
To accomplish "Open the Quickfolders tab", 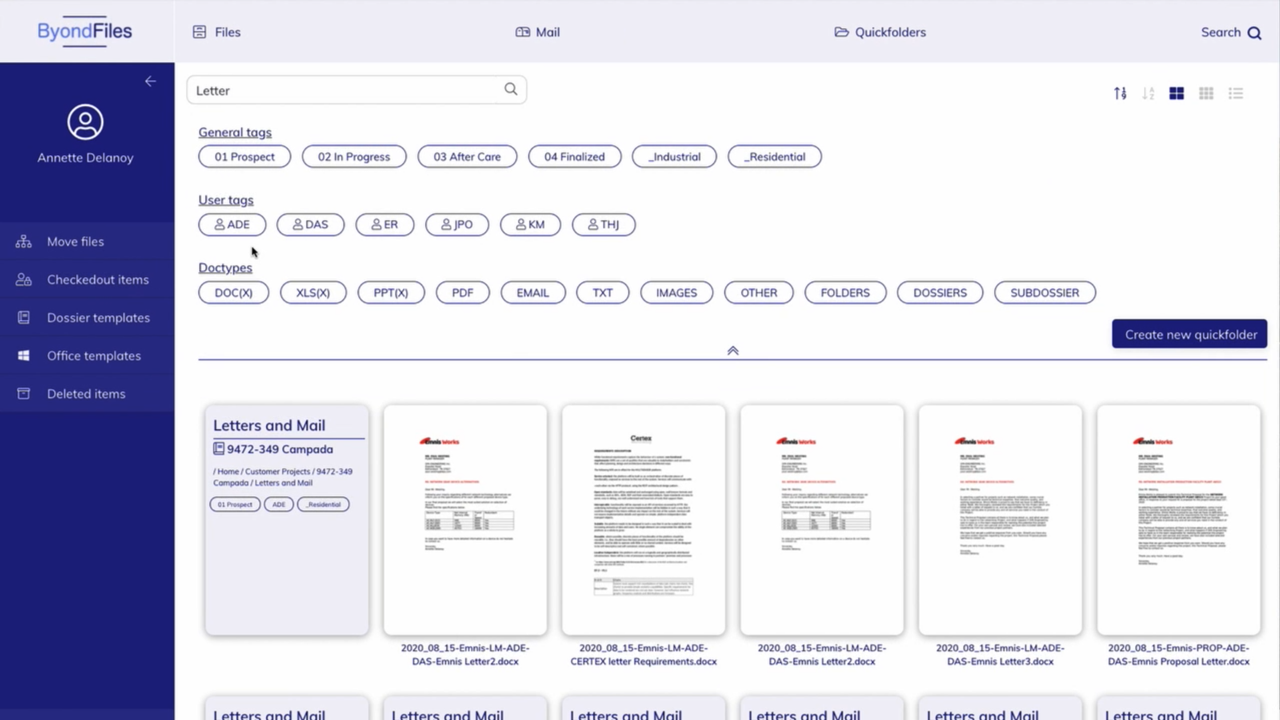I will pos(880,32).
